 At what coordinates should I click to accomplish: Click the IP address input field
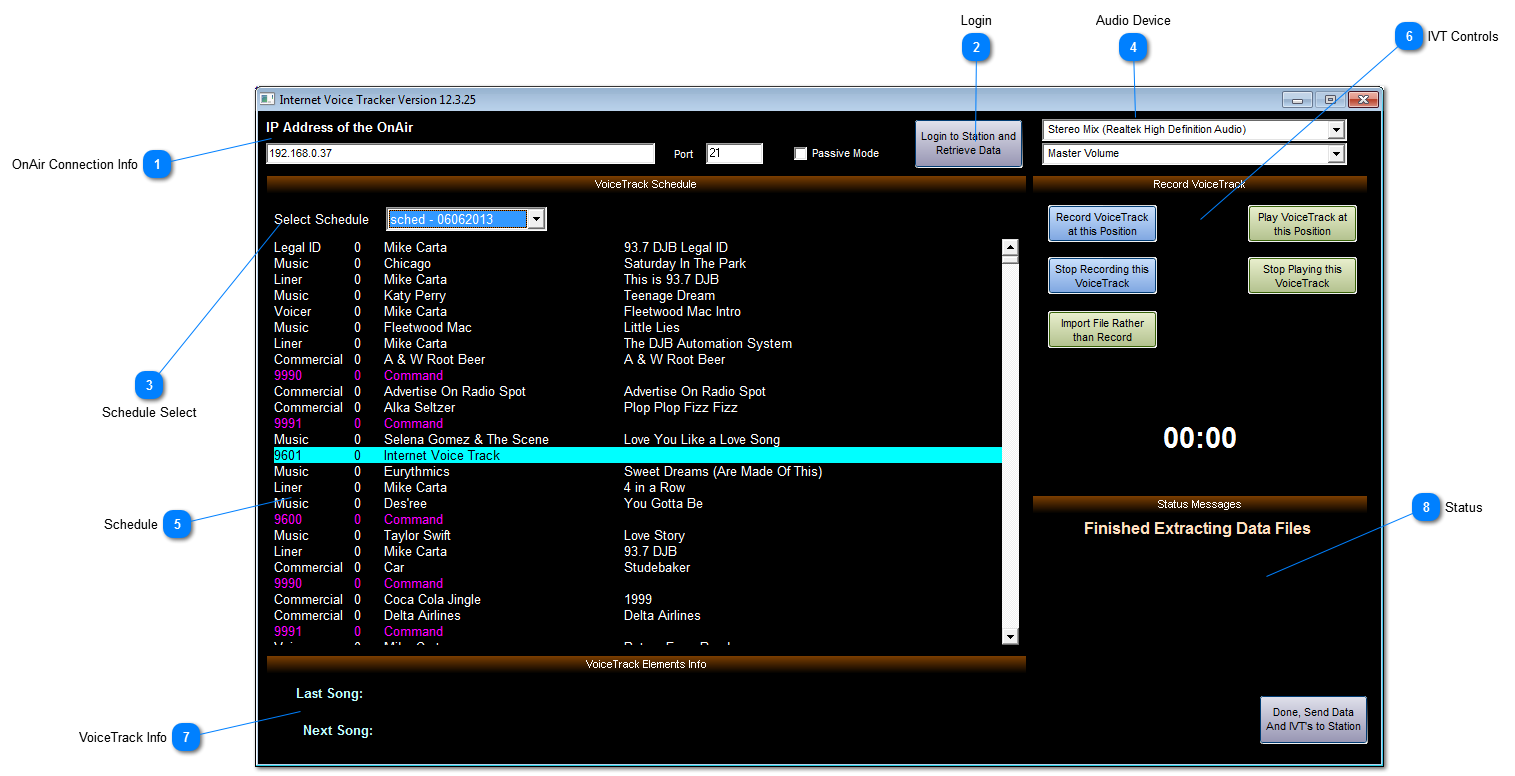point(460,154)
